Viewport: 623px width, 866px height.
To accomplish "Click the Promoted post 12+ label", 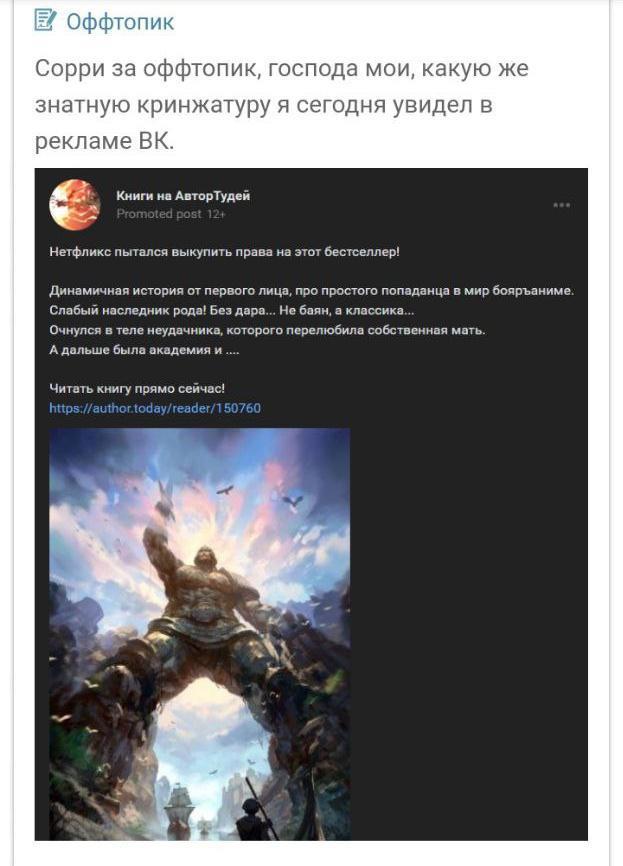I will click(x=171, y=214).
